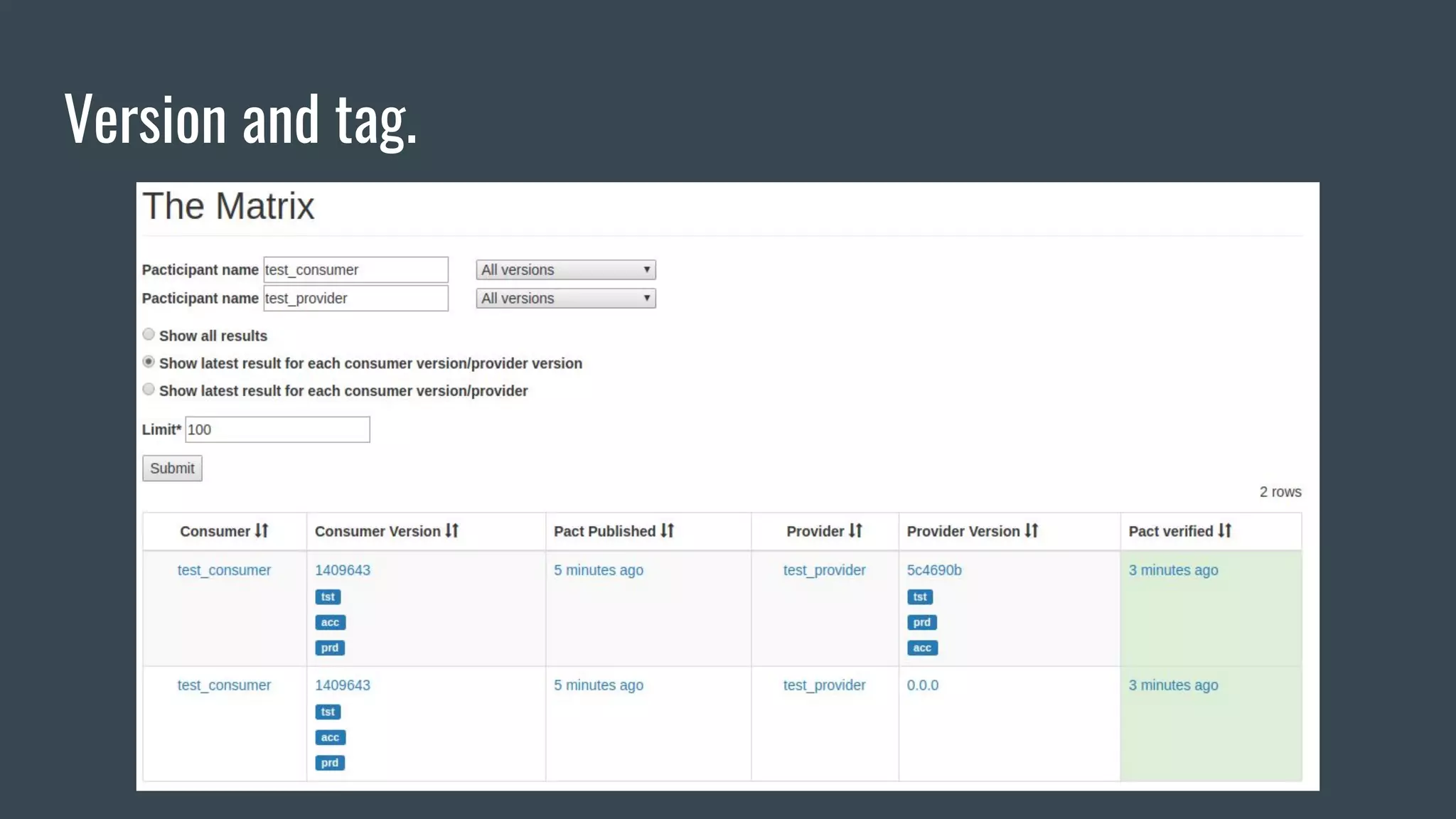Image resolution: width=1456 pixels, height=819 pixels.
Task: Click the Pact verified sort icon
Action: coord(1224,530)
